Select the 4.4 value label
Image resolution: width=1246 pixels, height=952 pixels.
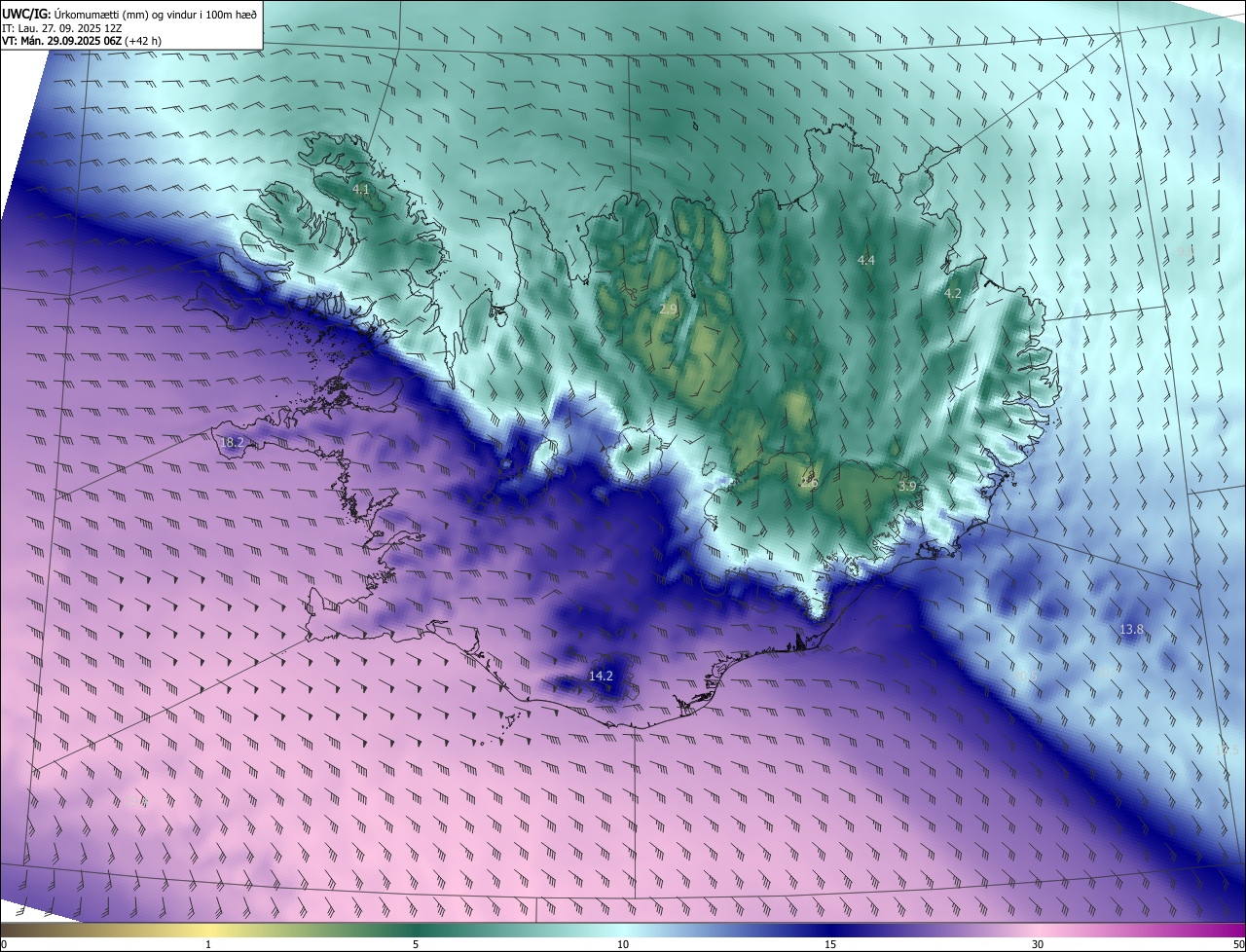(x=865, y=260)
